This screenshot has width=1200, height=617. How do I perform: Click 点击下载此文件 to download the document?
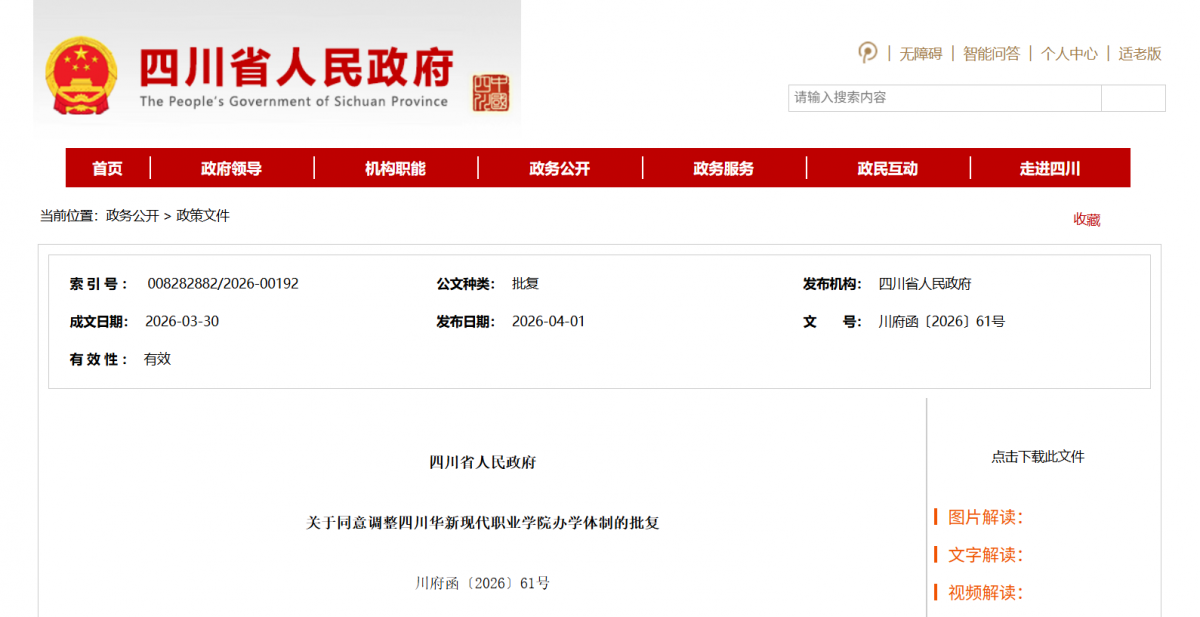point(1038,456)
